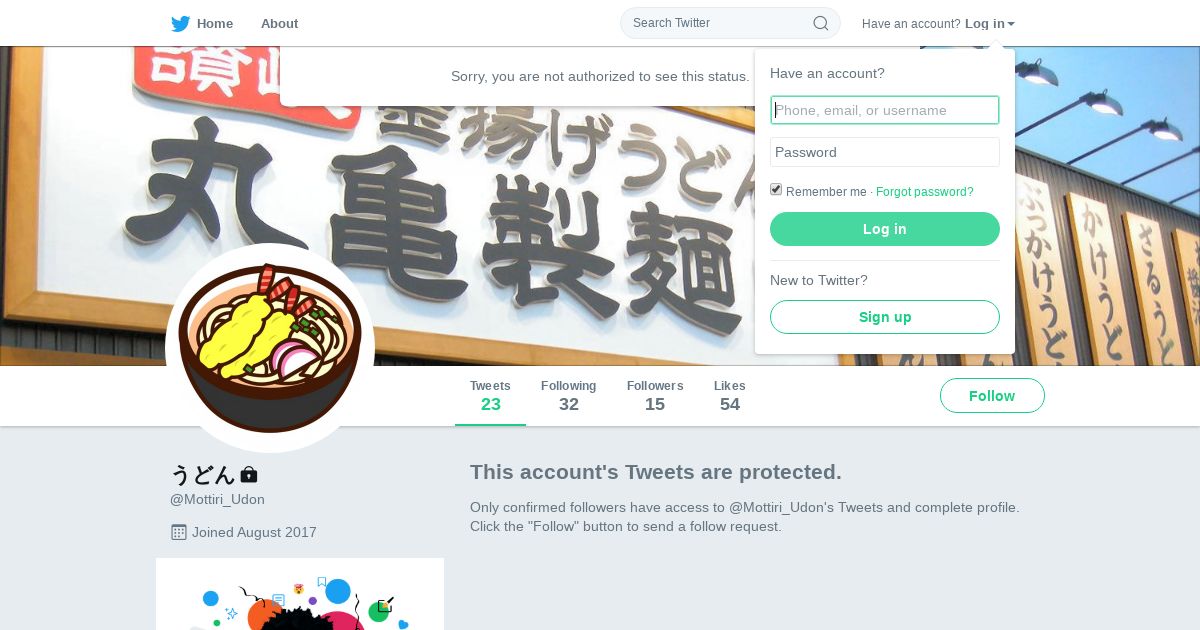Viewport: 1200px width, 630px height.
Task: Open the About menu item
Action: click(279, 23)
